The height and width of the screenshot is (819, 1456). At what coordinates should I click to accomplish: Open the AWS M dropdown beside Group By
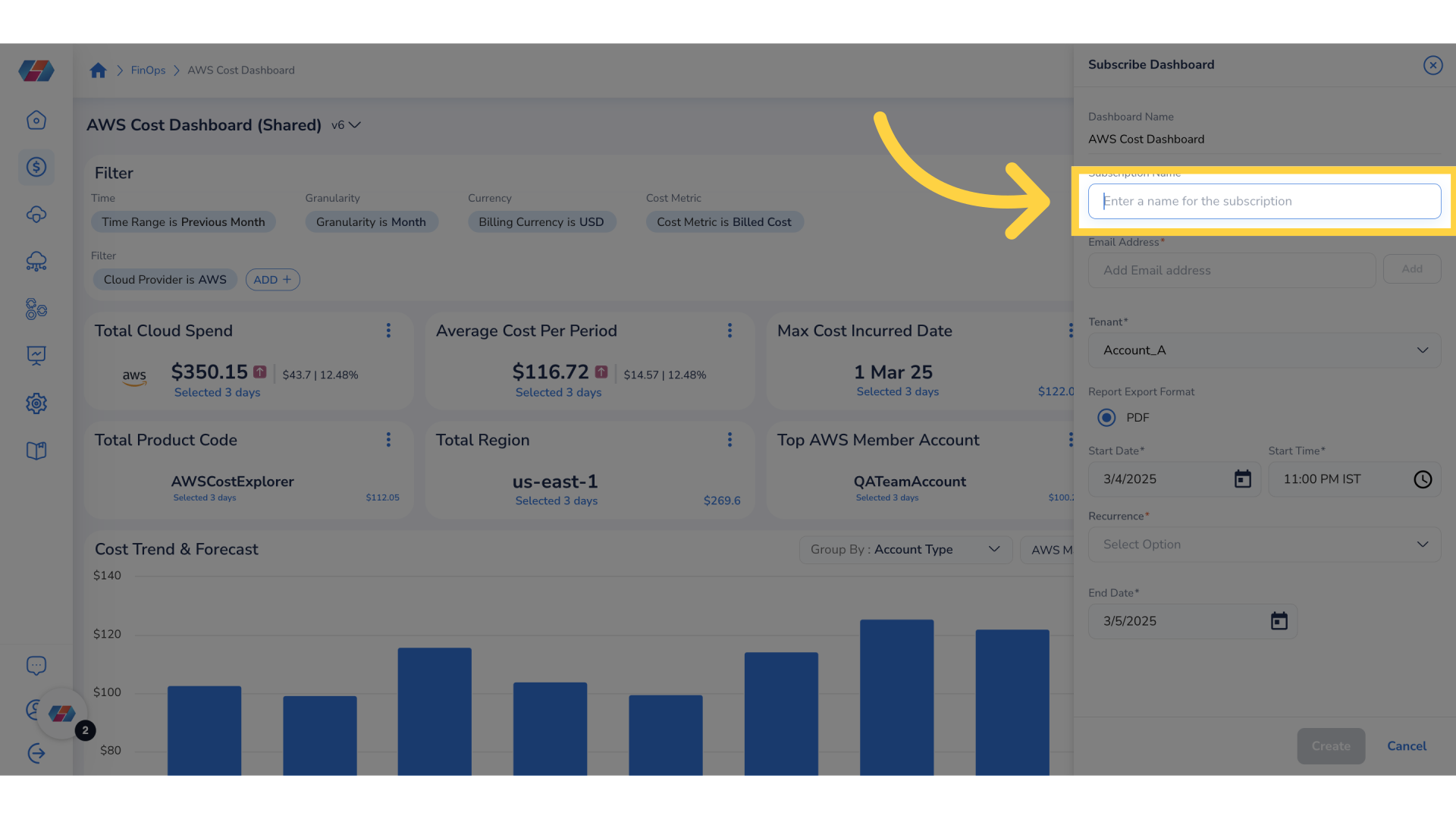(1047, 549)
